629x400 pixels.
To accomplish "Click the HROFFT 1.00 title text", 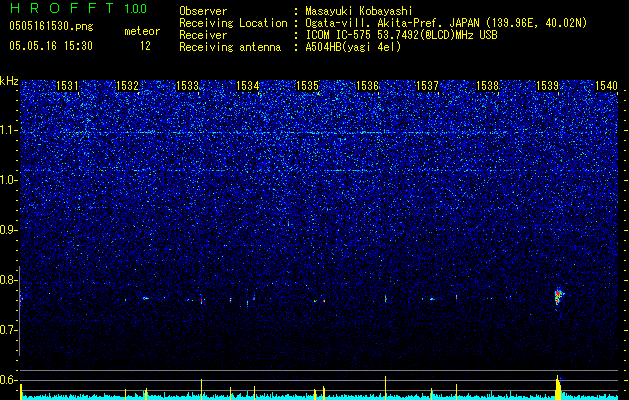I will coord(78,8).
